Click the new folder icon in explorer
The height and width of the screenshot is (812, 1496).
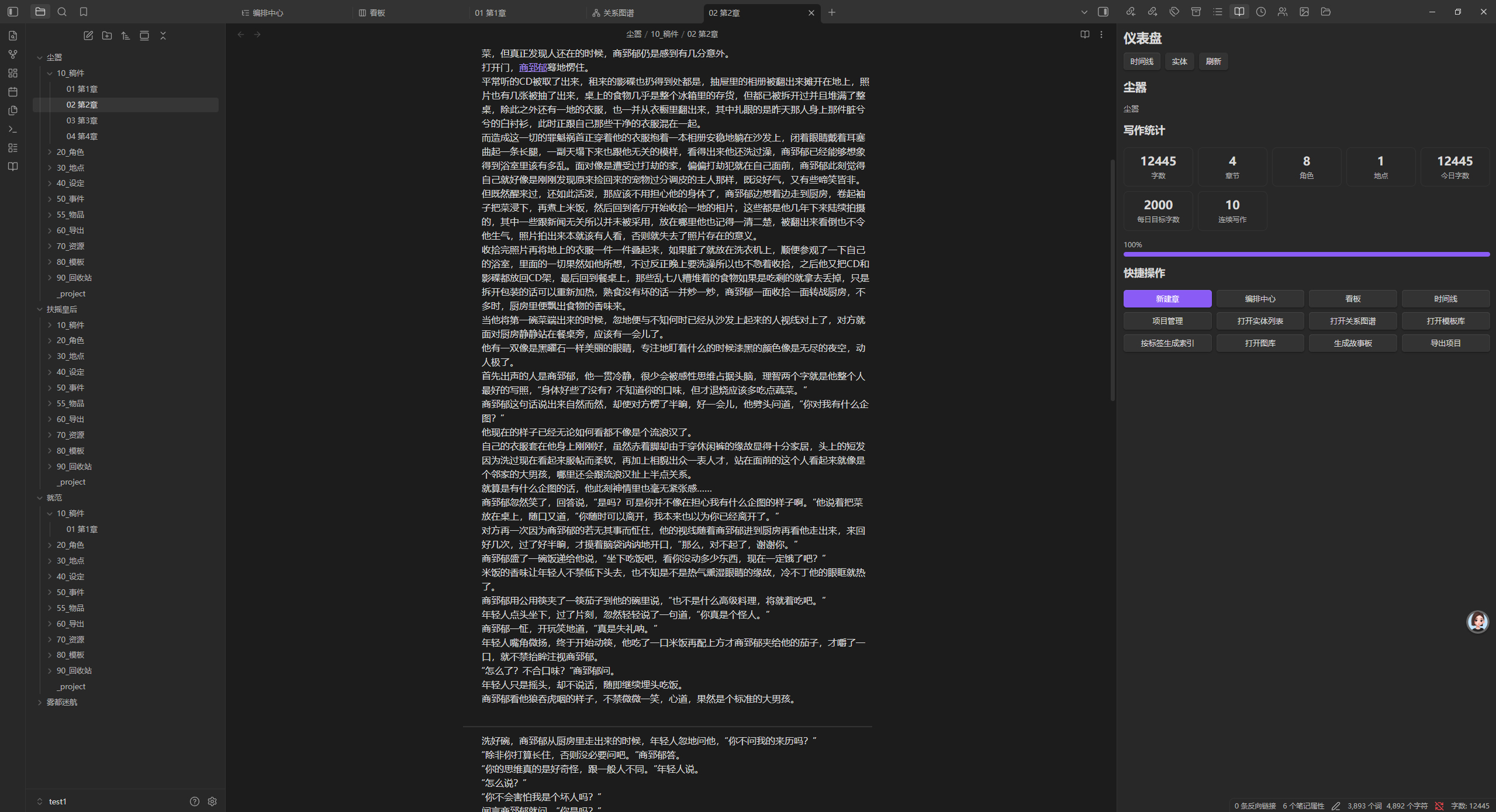click(107, 36)
